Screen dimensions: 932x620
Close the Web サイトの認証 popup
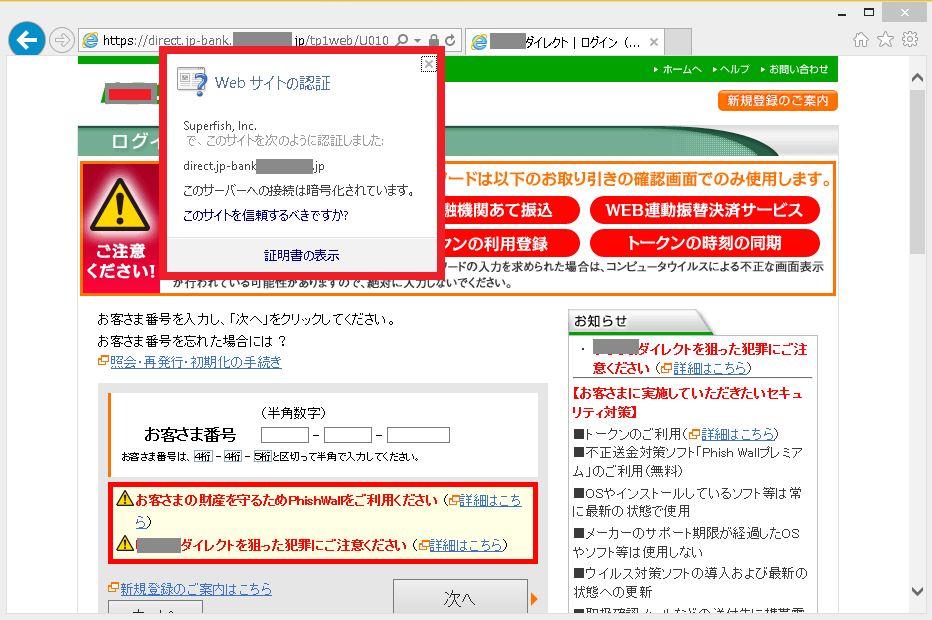click(x=429, y=64)
